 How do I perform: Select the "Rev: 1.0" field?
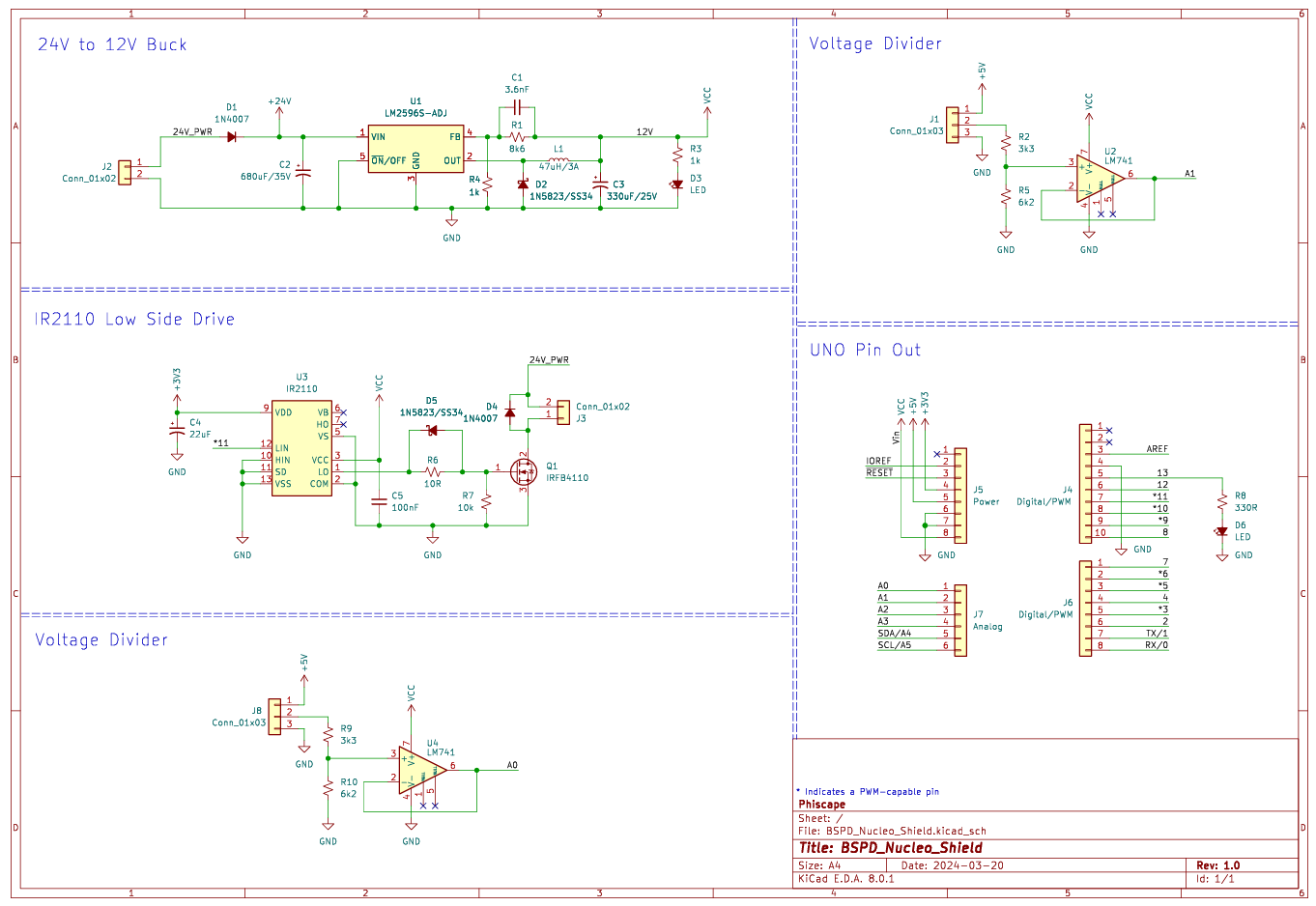coord(1217,865)
